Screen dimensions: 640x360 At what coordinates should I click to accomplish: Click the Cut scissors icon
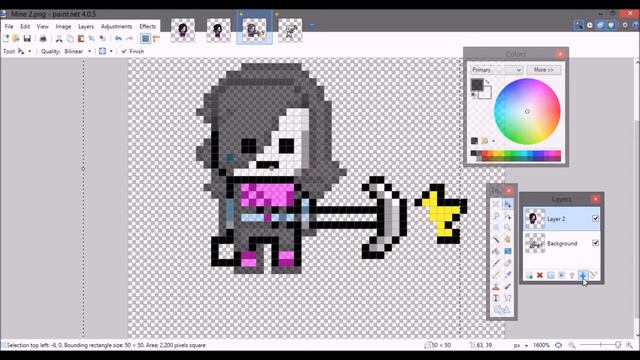(x=59, y=39)
